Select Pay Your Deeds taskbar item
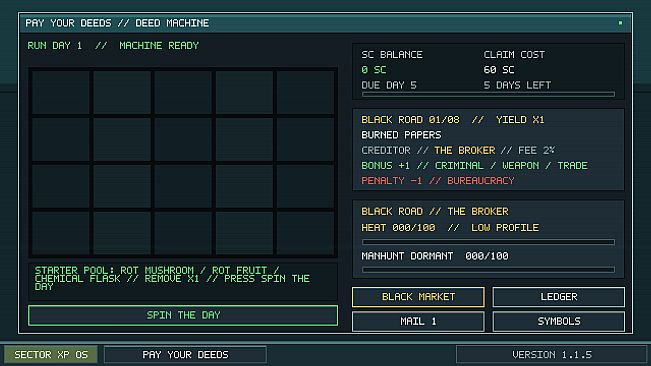Viewport: 651px width, 366px height. [x=185, y=355]
